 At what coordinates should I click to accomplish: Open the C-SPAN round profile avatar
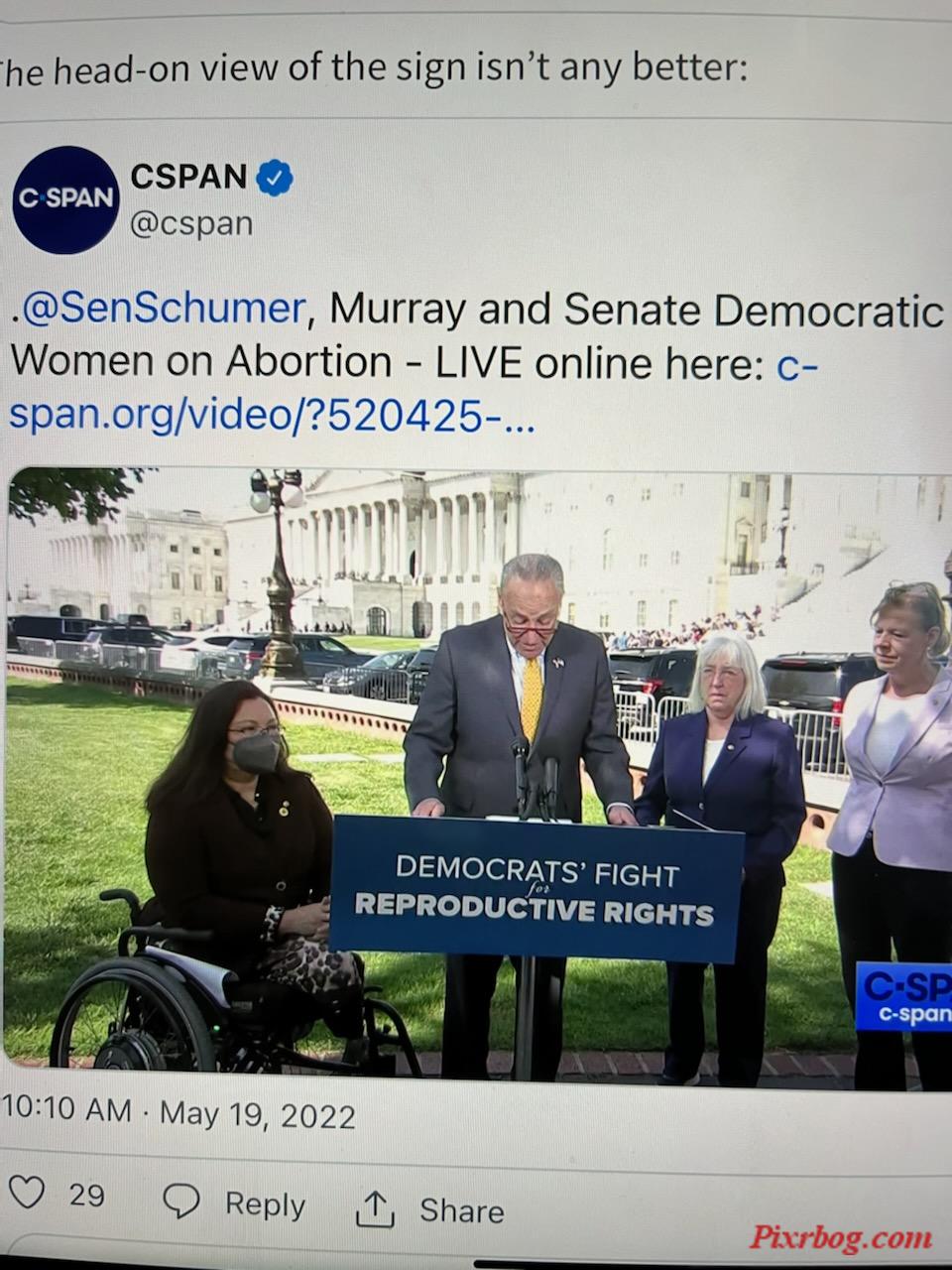tap(65, 198)
